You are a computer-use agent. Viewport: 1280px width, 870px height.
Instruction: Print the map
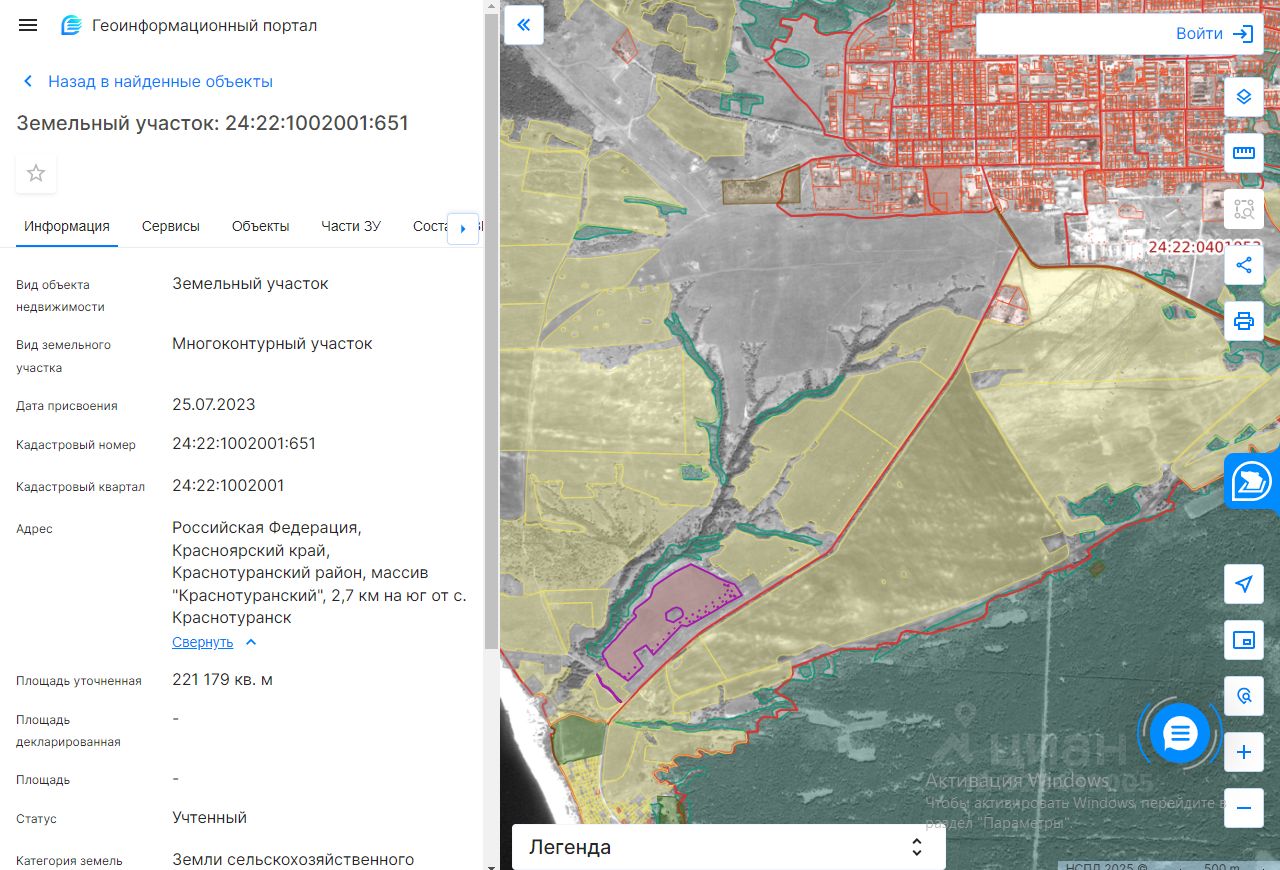pos(1244,321)
